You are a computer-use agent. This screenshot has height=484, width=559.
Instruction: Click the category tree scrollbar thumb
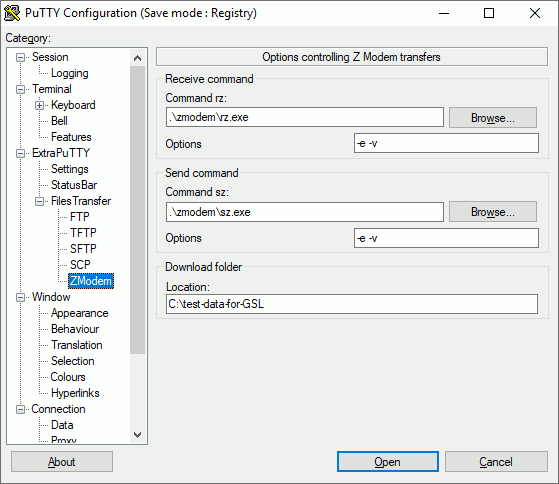pyautogui.click(x=138, y=210)
